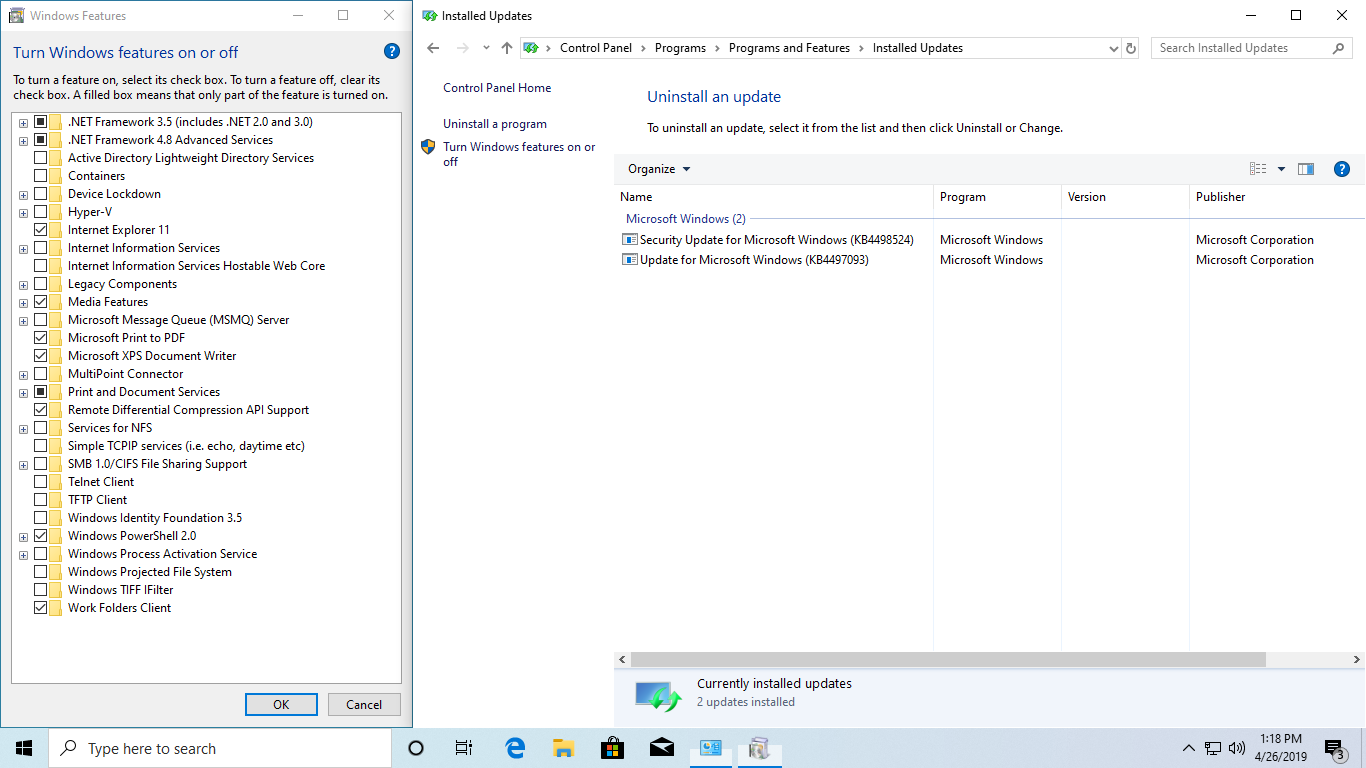Screen dimensions: 1366x768
Task: Click the Control Panel breadcrumb
Action: point(596,48)
